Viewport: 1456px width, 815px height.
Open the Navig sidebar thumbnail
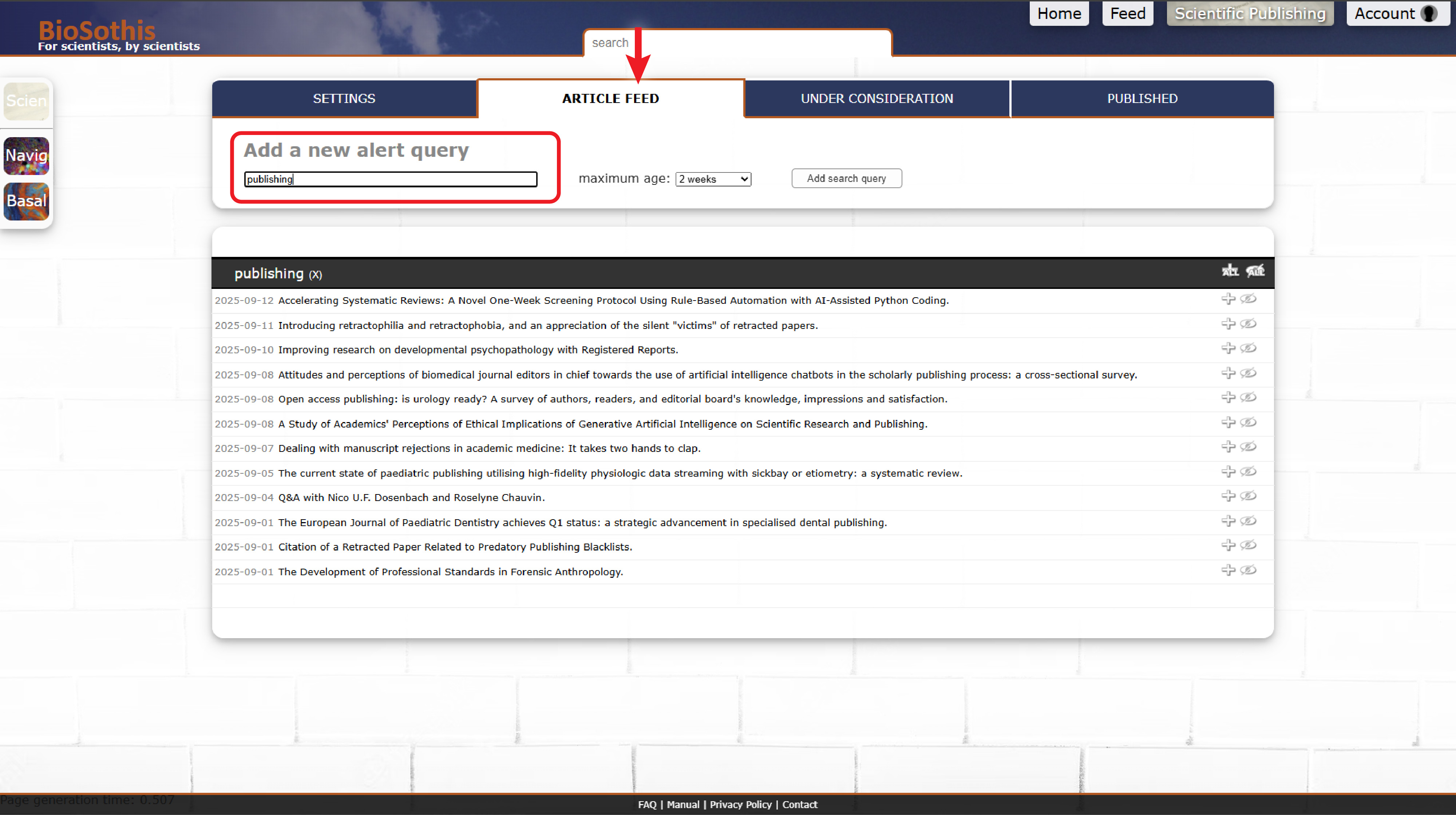[26, 155]
